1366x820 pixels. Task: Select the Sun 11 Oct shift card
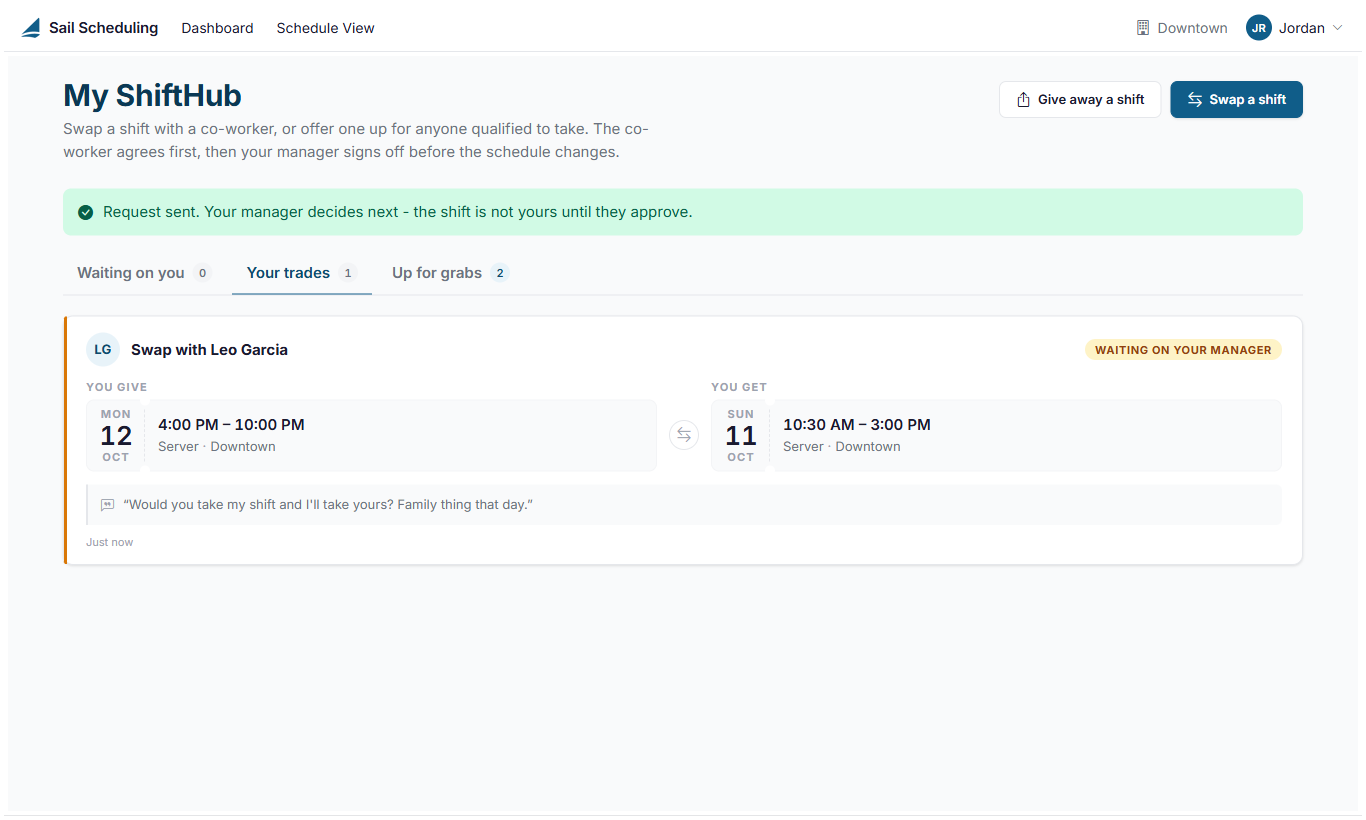(x=997, y=435)
